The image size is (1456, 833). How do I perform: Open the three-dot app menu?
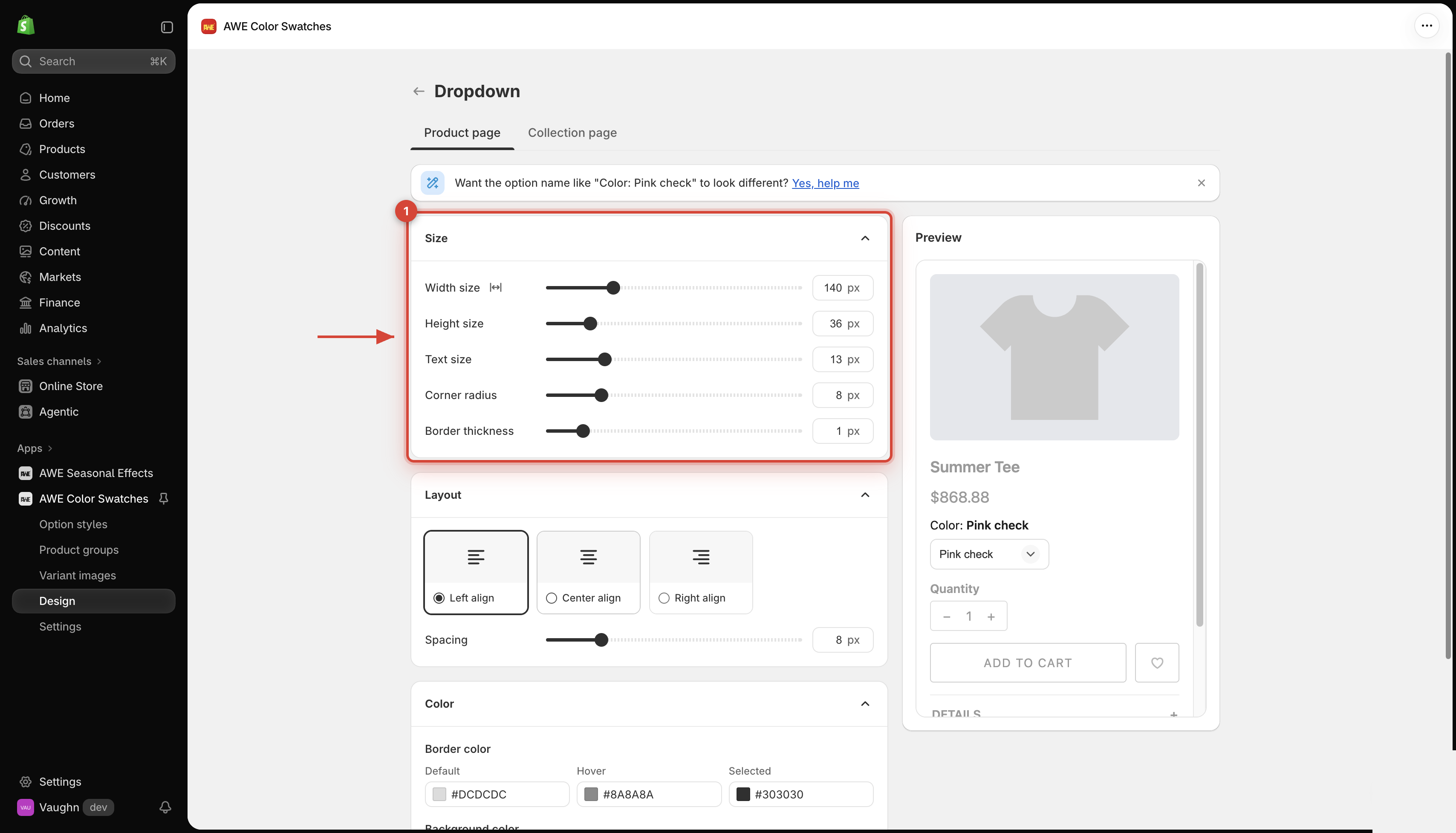coord(1426,26)
